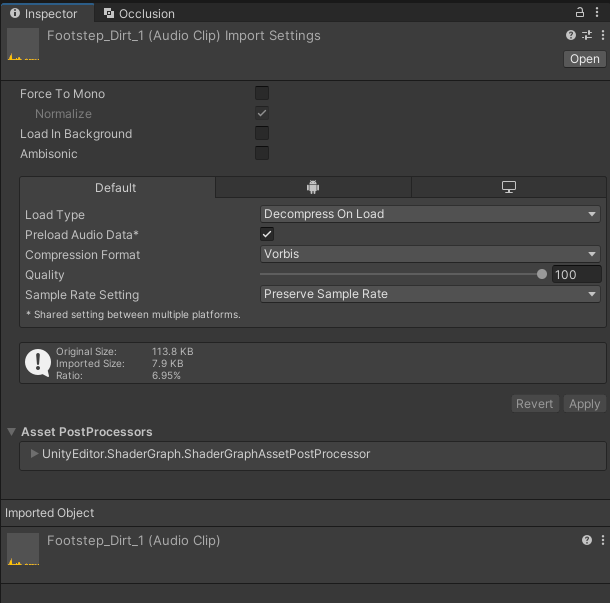Uncheck Preload Audio Data checkbox
Image resolution: width=610 pixels, height=603 pixels.
(267, 234)
